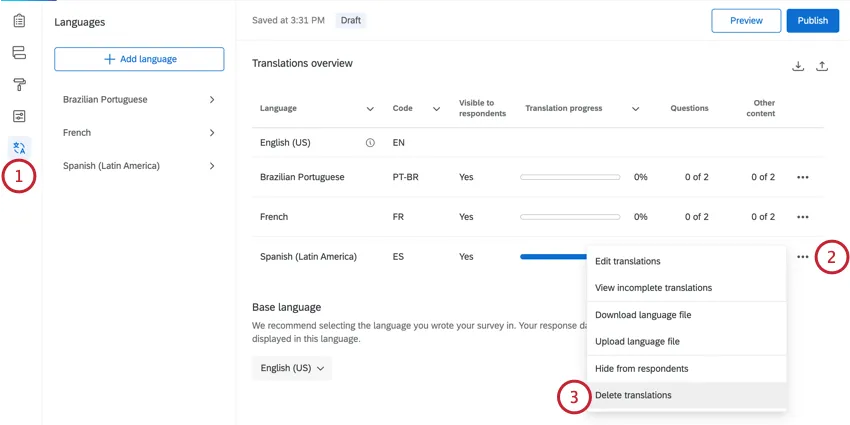850x425 pixels.
Task: Click the download translations icon
Action: coord(798,67)
